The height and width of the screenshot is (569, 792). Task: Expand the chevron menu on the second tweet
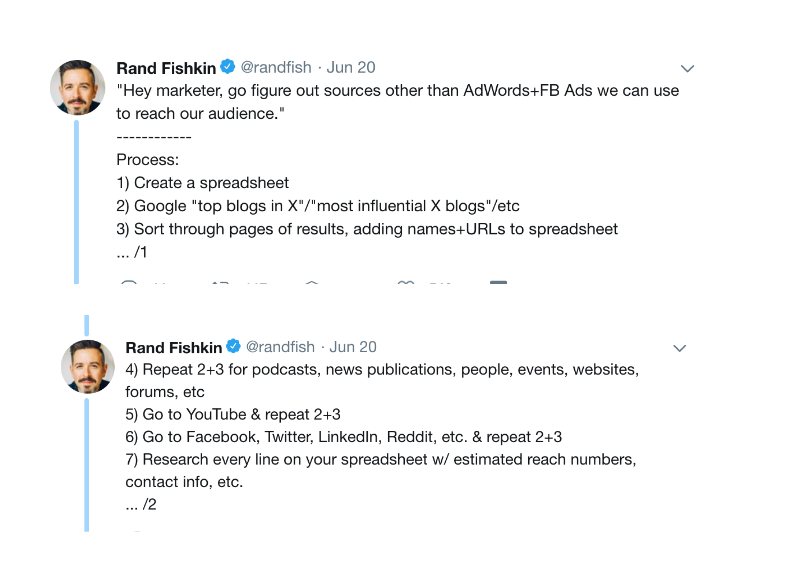click(x=680, y=348)
